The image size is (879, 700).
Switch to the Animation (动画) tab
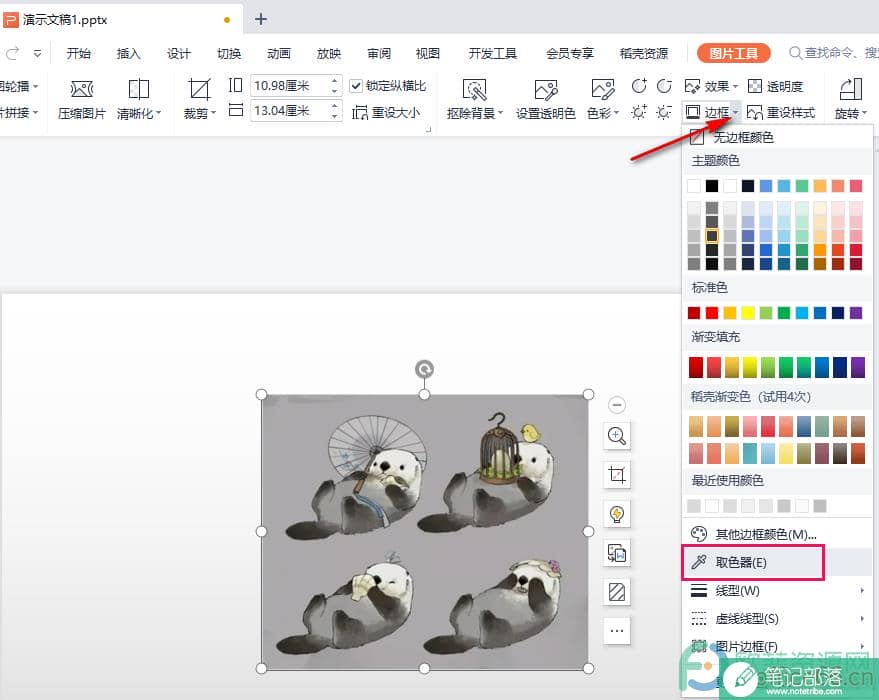[x=279, y=53]
